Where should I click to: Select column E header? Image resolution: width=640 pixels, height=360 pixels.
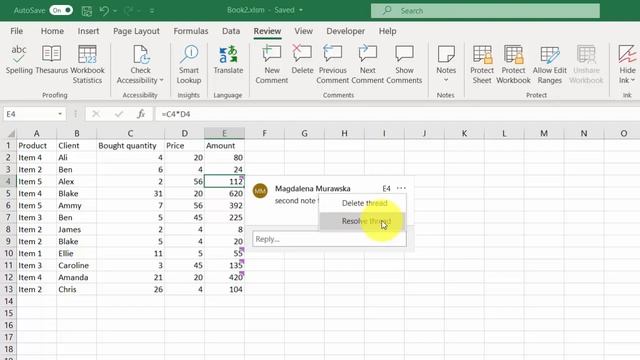tap(224, 133)
